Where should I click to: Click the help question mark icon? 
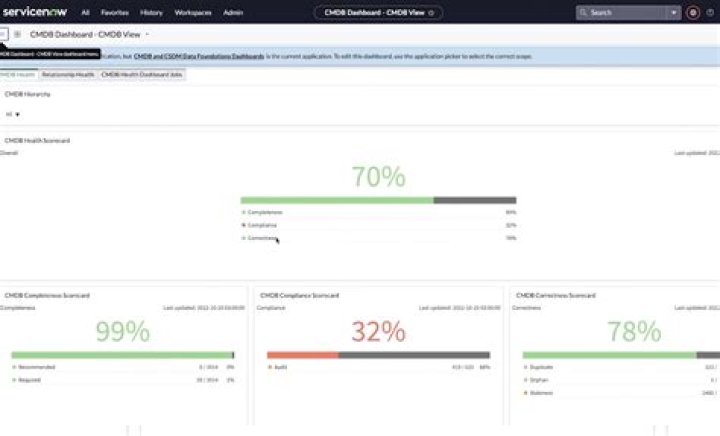coord(710,13)
